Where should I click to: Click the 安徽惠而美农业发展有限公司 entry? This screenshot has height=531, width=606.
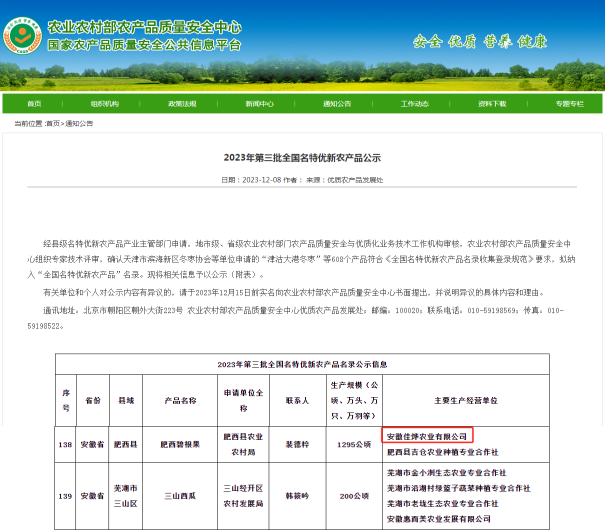click(439, 519)
